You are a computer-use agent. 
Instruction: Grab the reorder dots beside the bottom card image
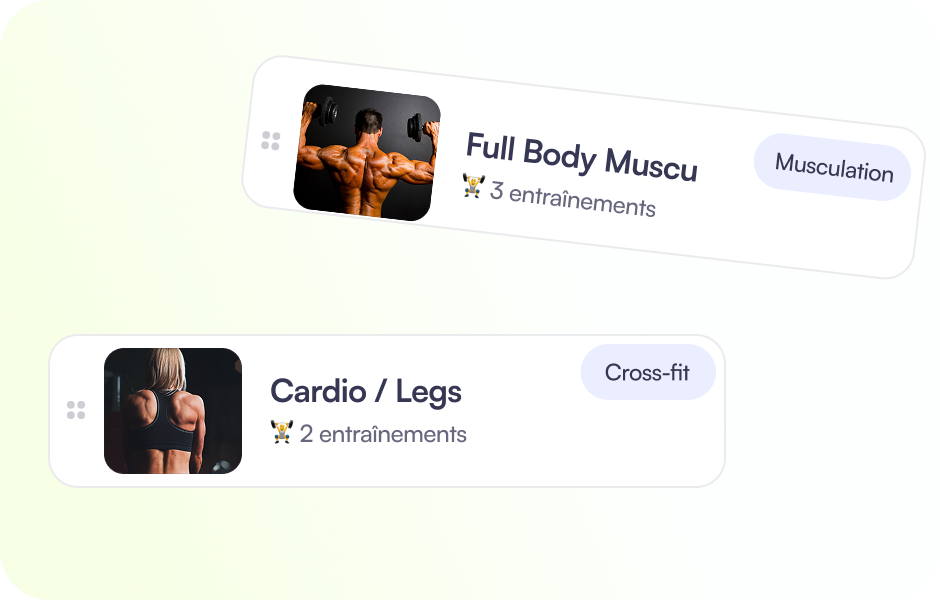click(x=76, y=408)
